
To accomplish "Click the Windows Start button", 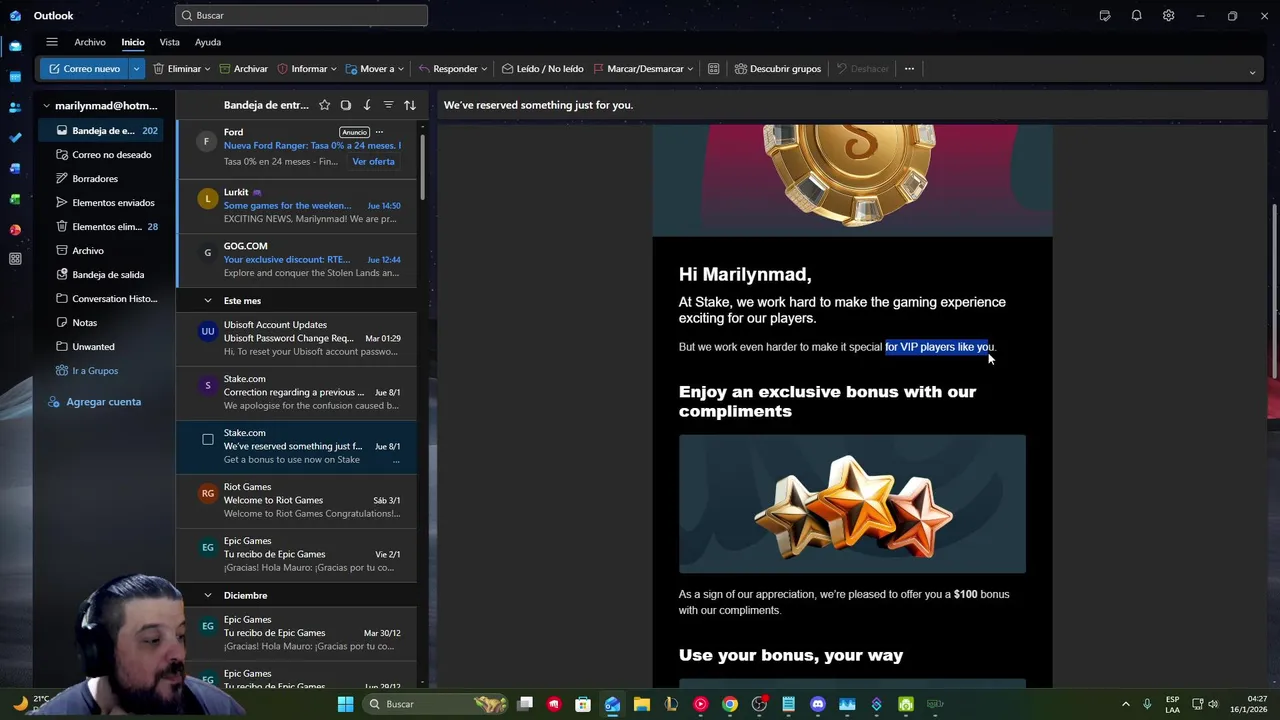I will pyautogui.click(x=345, y=704).
